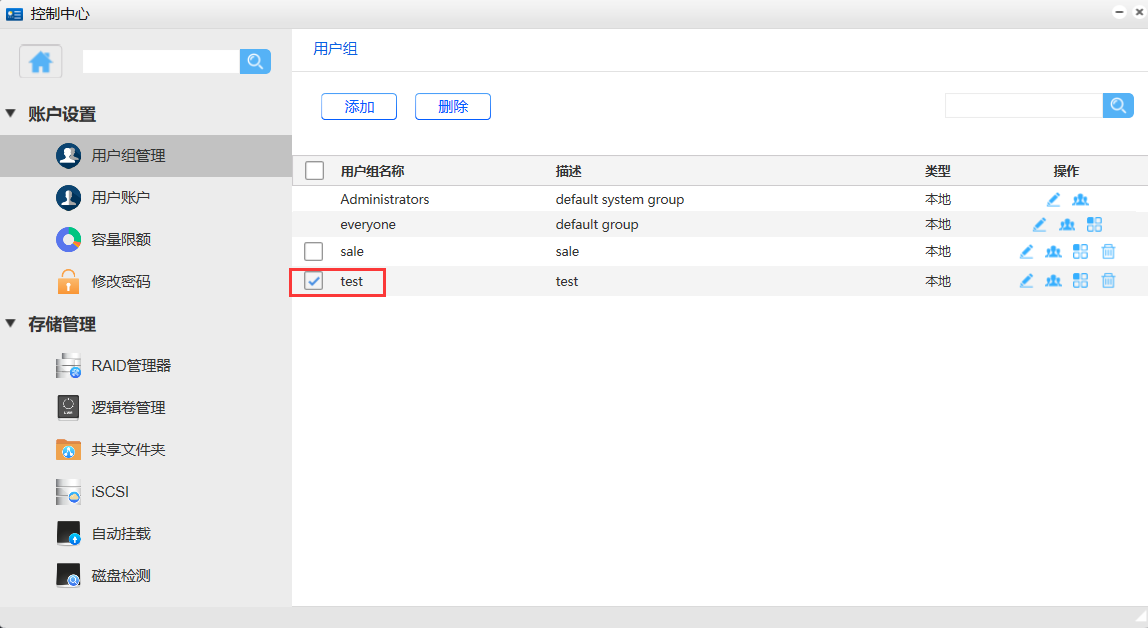Open 共享文件夹 in the sidebar
The height and width of the screenshot is (628, 1148).
click(x=128, y=450)
